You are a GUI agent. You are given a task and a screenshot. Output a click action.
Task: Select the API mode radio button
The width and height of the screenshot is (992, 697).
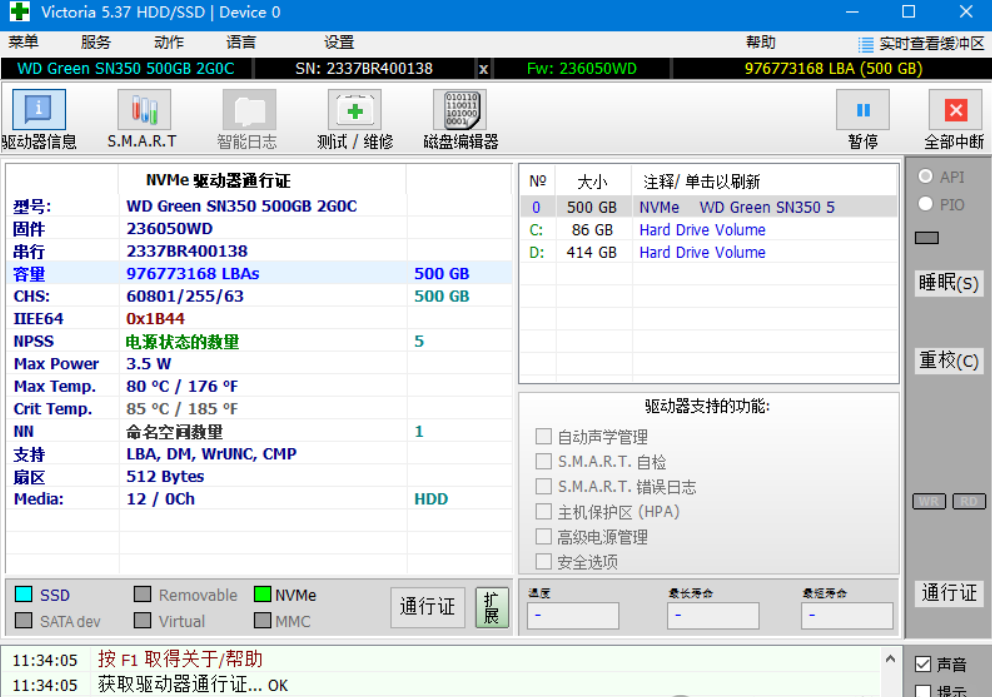click(927, 178)
